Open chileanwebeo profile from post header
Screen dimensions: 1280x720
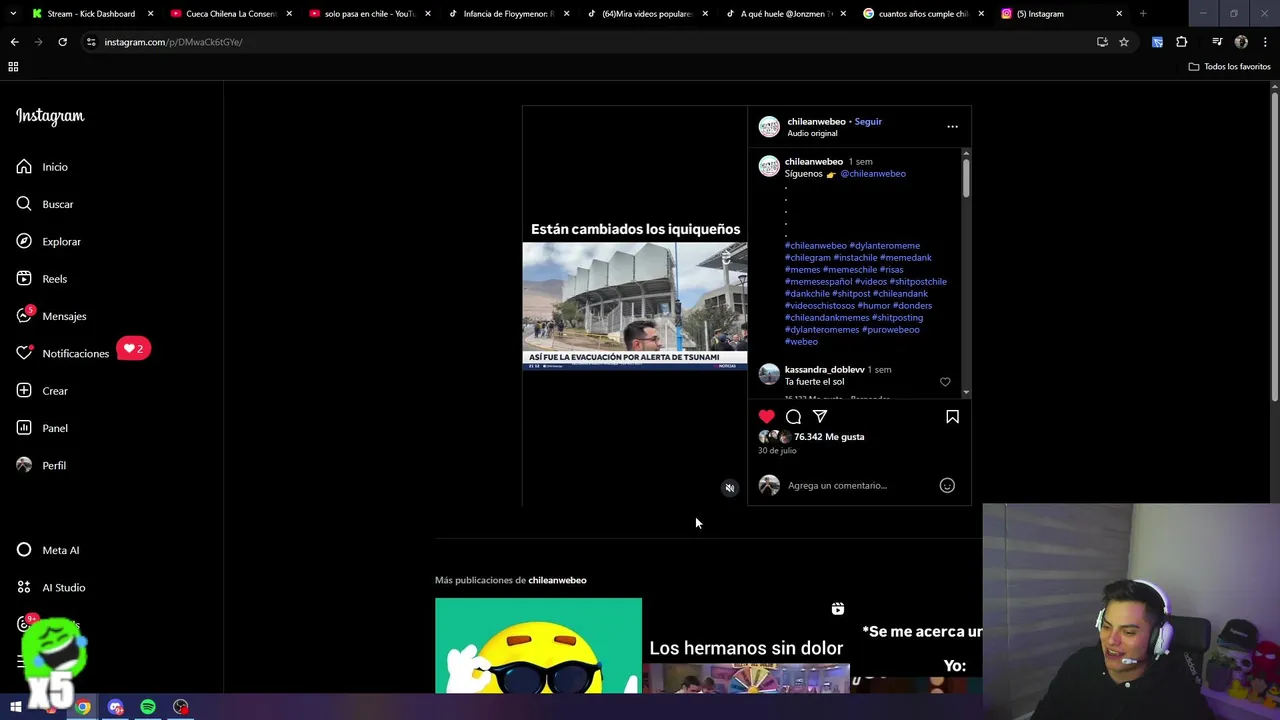tap(816, 121)
